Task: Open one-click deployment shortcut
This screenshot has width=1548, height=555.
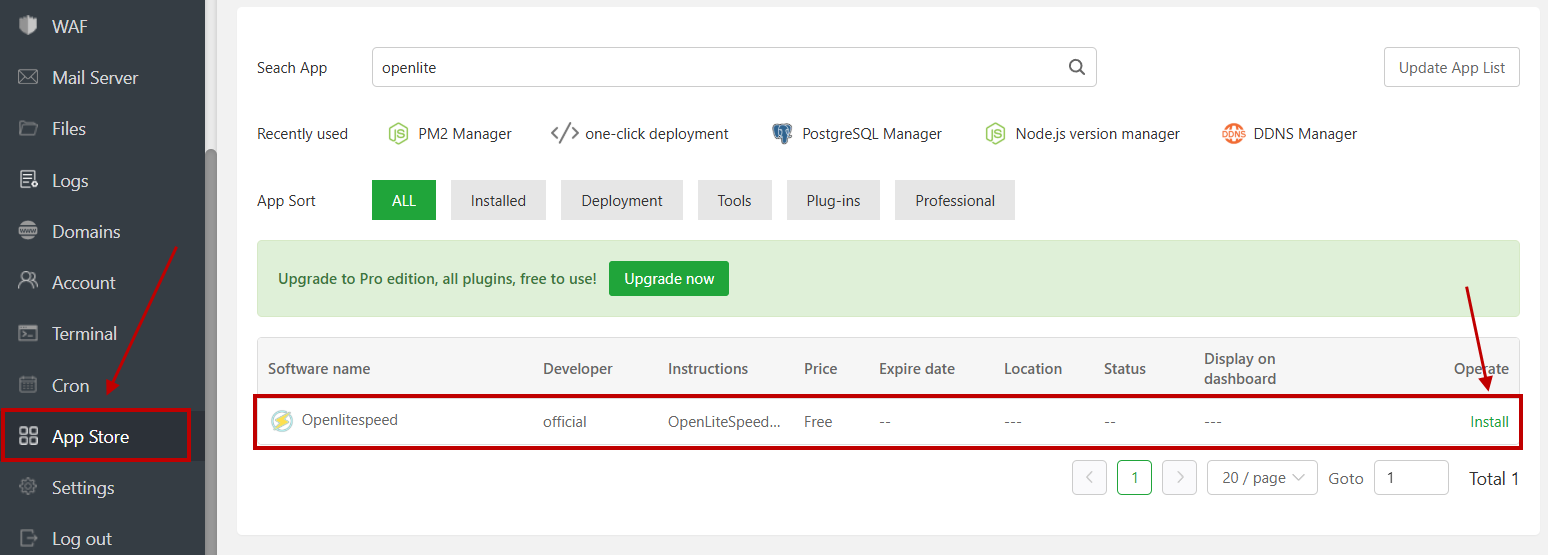Action: click(x=640, y=134)
